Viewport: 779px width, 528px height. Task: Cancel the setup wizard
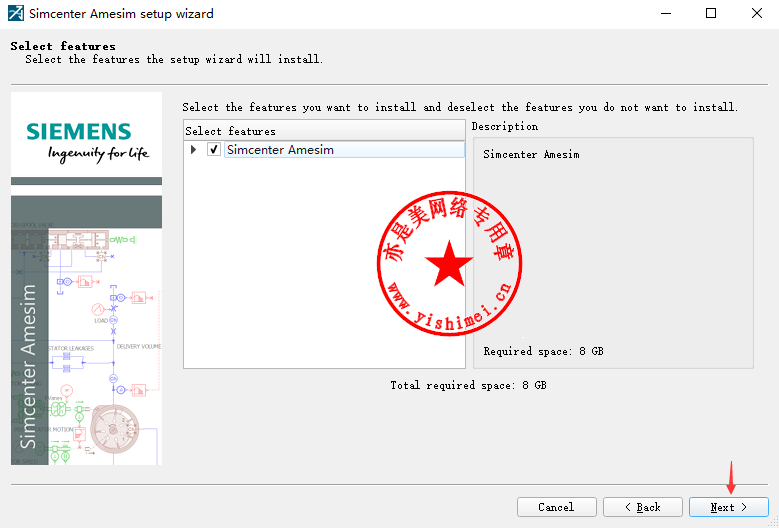coord(556,507)
